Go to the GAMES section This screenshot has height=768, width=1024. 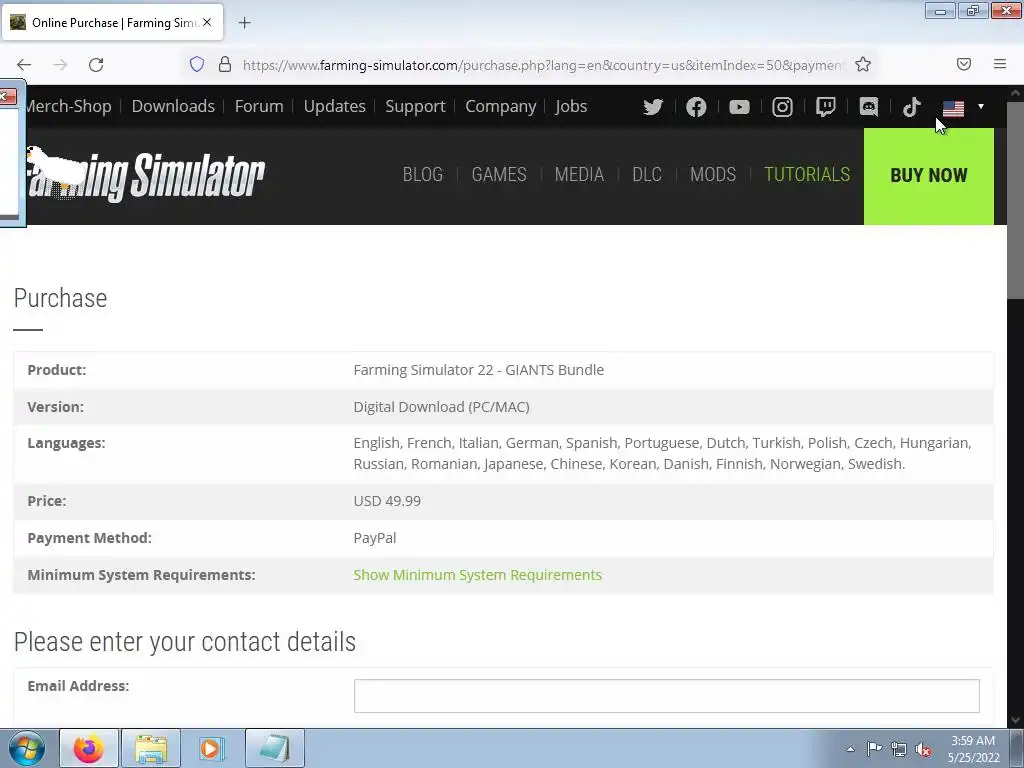(x=499, y=174)
